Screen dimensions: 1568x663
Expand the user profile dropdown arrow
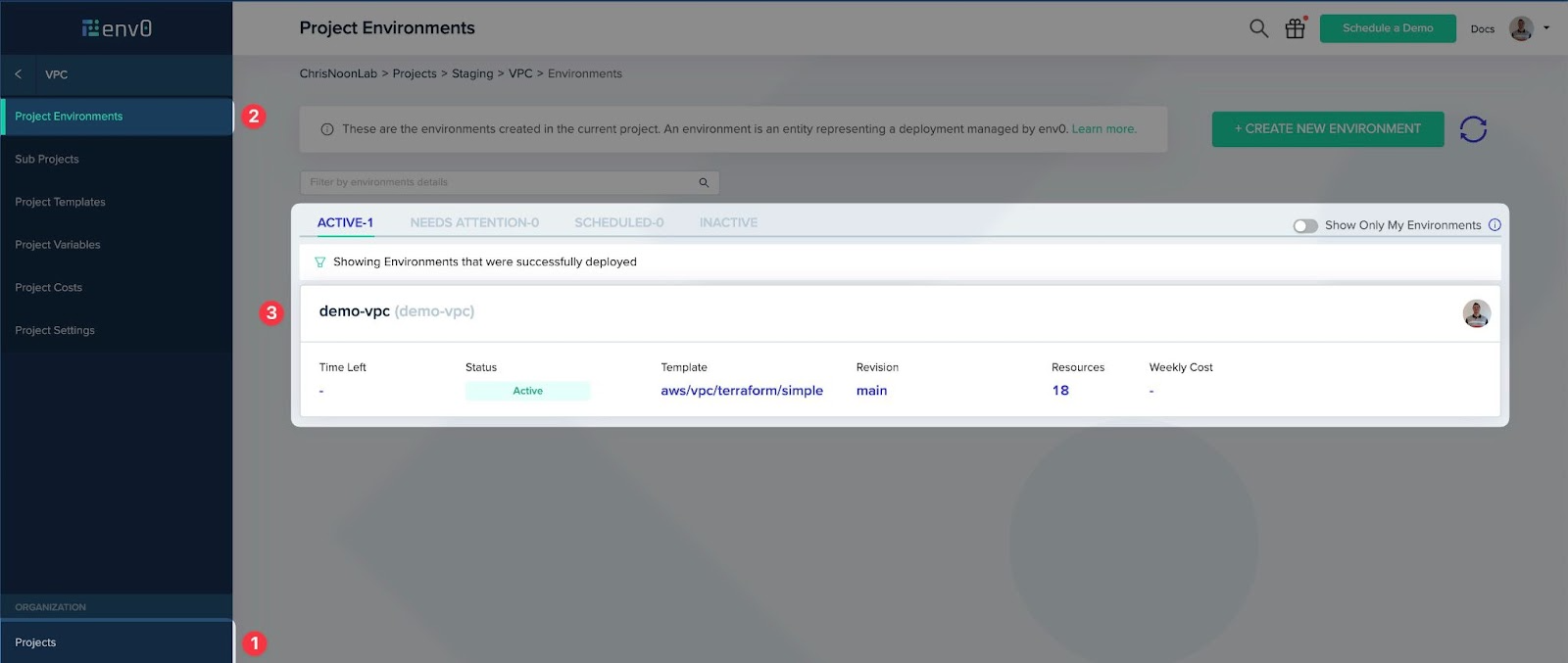pyautogui.click(x=1546, y=28)
